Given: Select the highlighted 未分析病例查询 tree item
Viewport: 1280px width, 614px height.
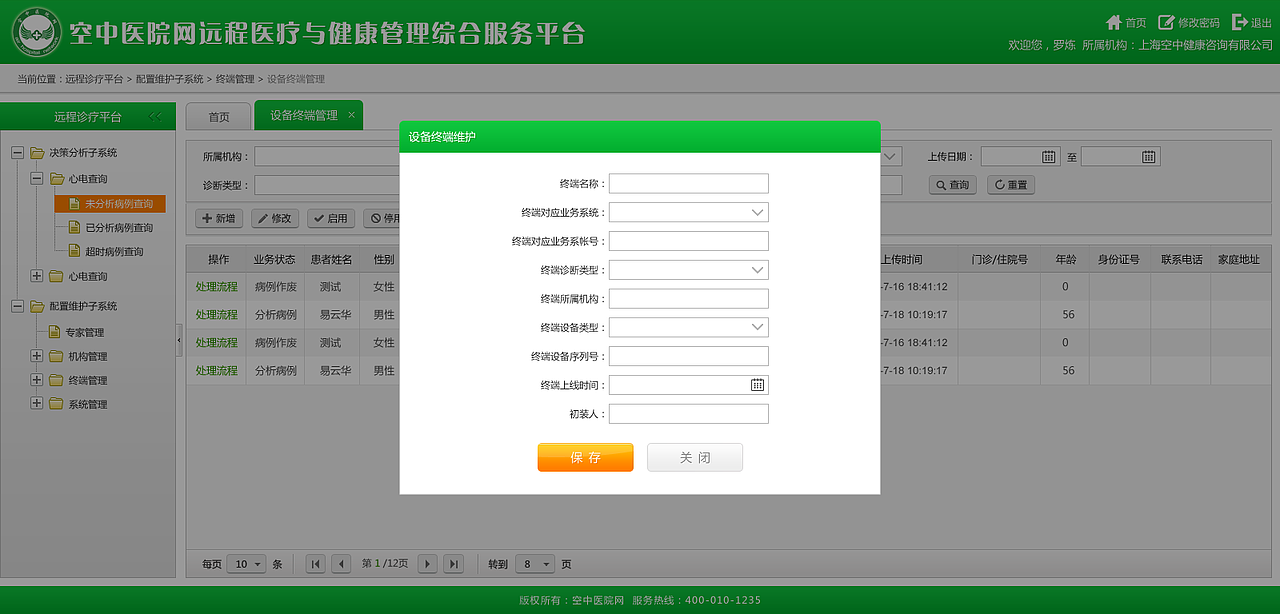Looking at the screenshot, I should point(110,204).
